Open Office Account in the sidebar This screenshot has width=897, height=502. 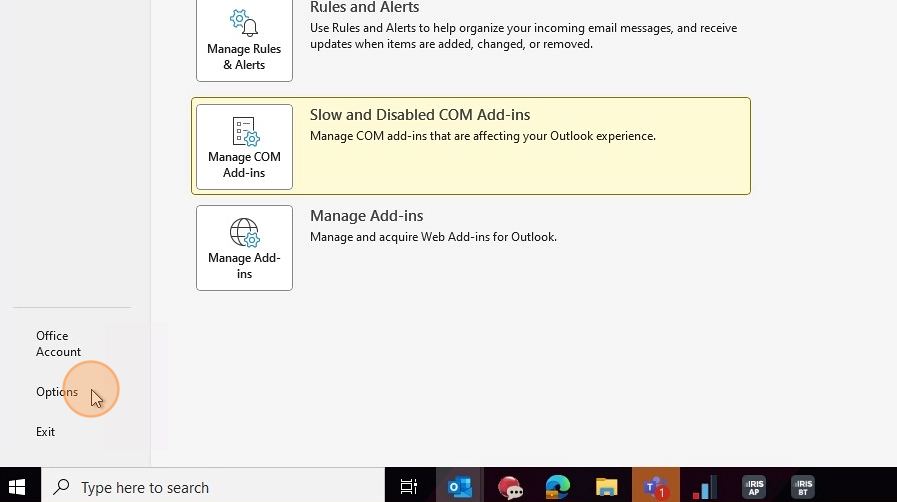[58, 344]
